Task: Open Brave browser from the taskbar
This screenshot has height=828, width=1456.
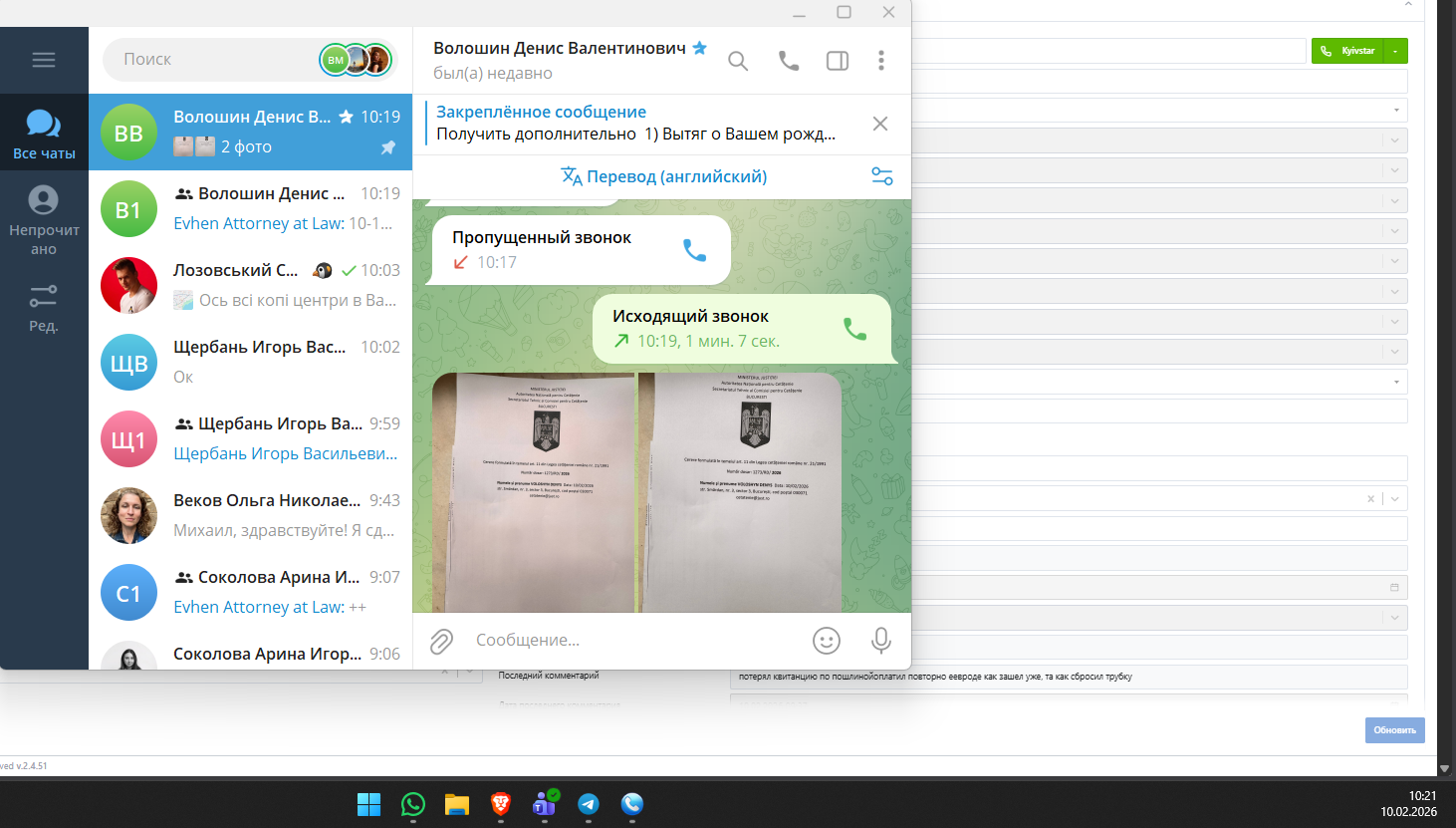Action: (501, 804)
